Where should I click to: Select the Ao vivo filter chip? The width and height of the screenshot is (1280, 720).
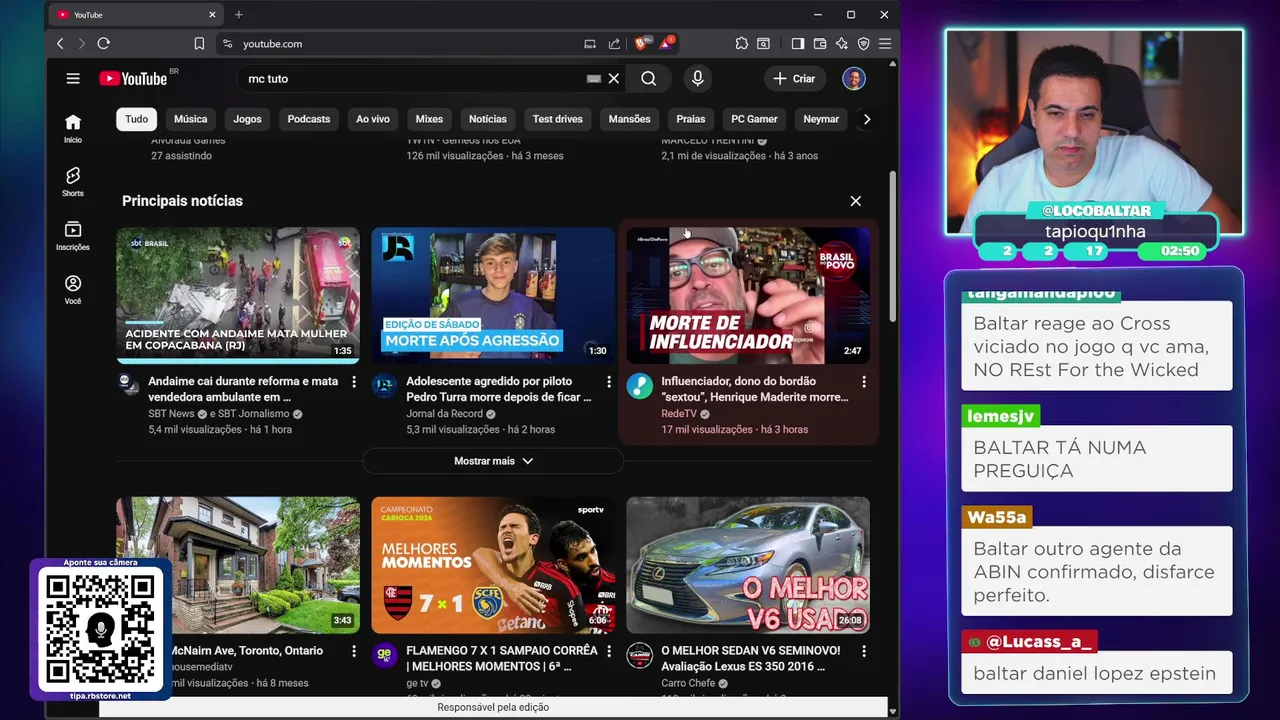[x=373, y=119]
